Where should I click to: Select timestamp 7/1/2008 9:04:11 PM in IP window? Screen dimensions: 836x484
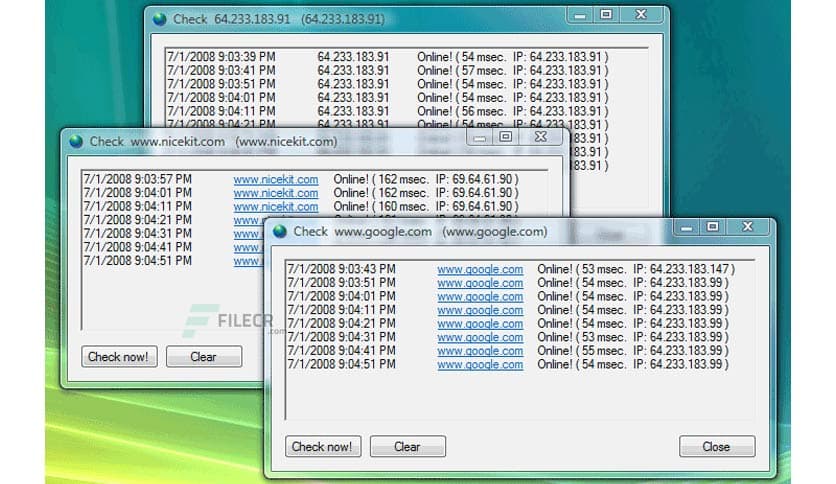click(x=221, y=111)
